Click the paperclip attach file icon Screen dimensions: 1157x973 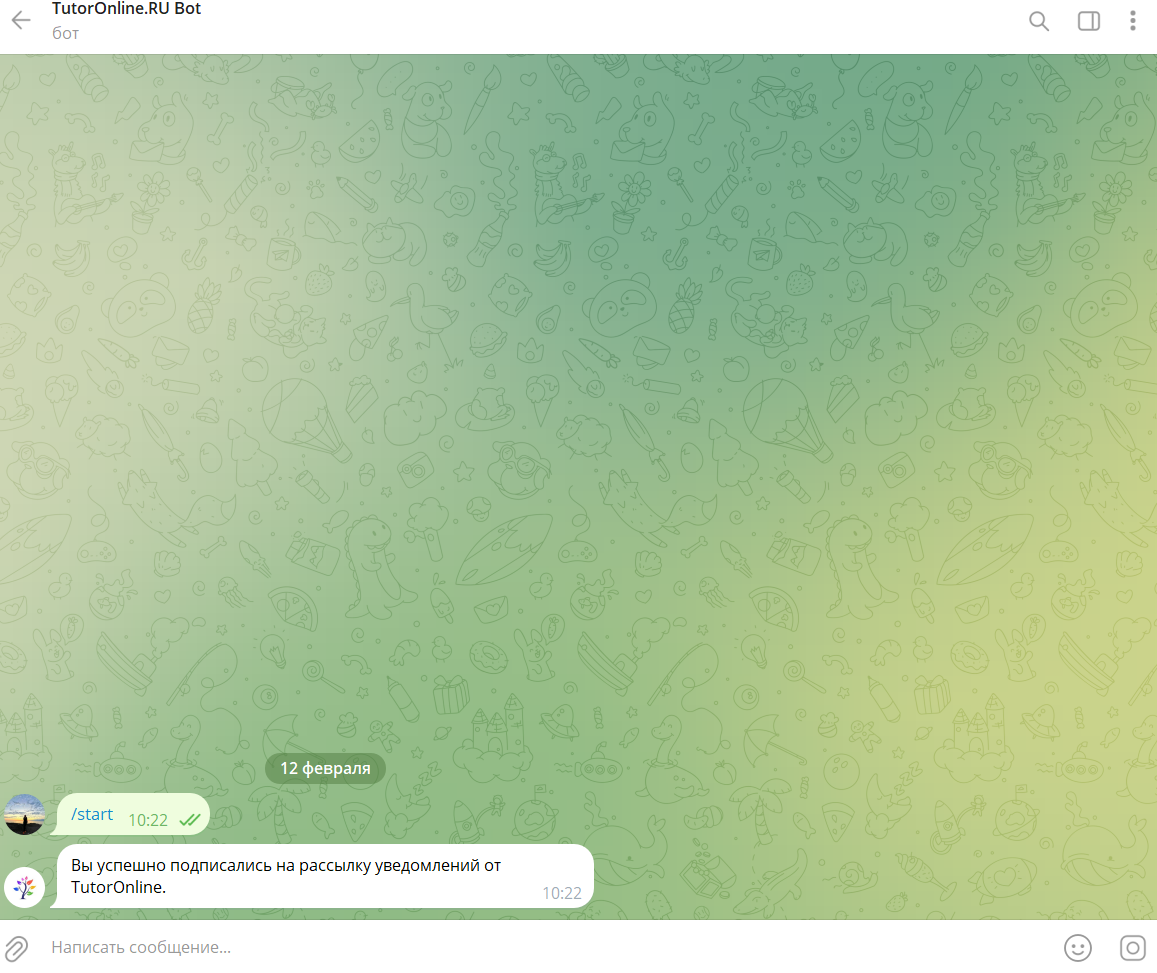(x=16, y=949)
